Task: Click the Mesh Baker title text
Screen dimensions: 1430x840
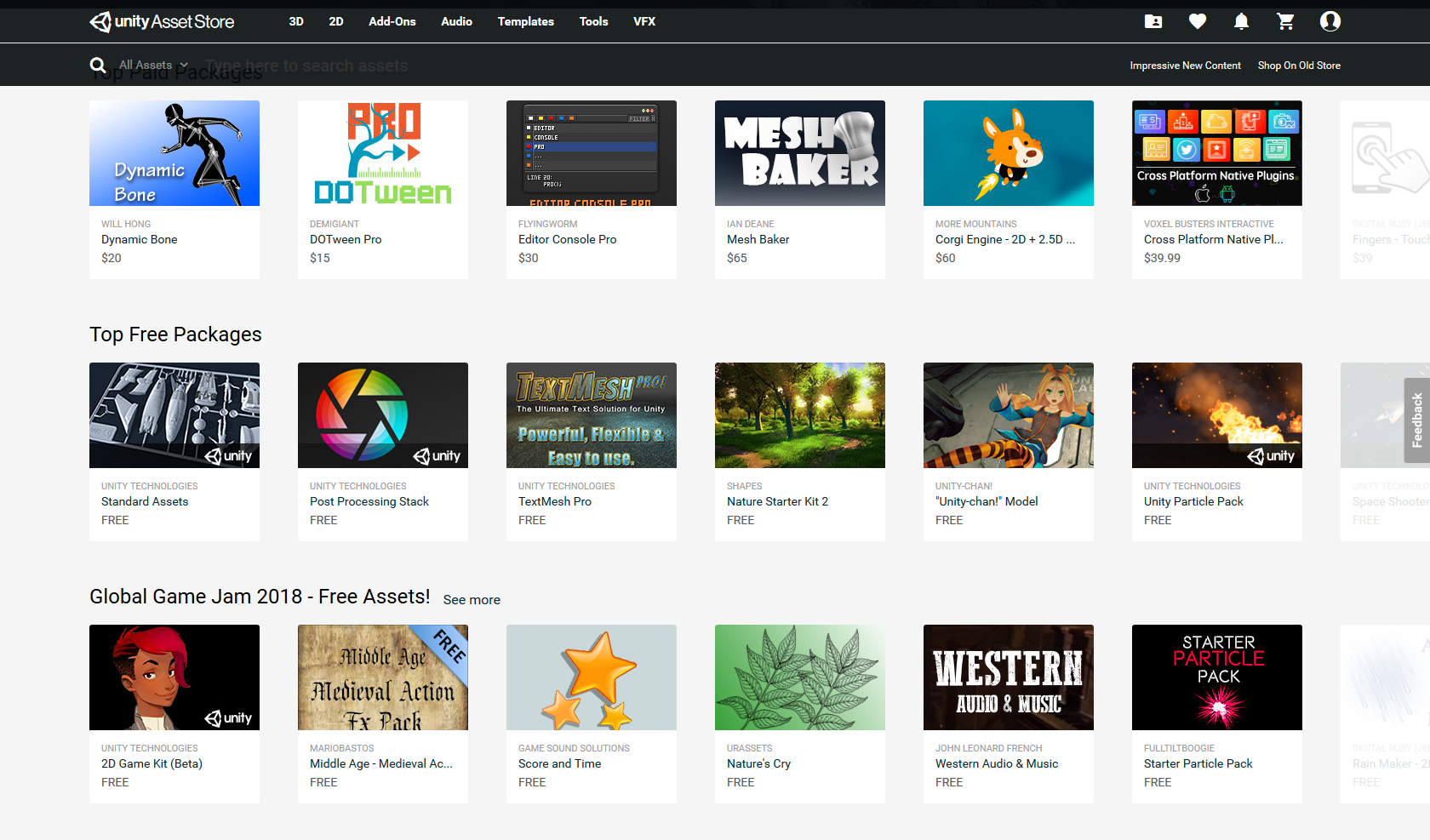Action: tap(758, 240)
